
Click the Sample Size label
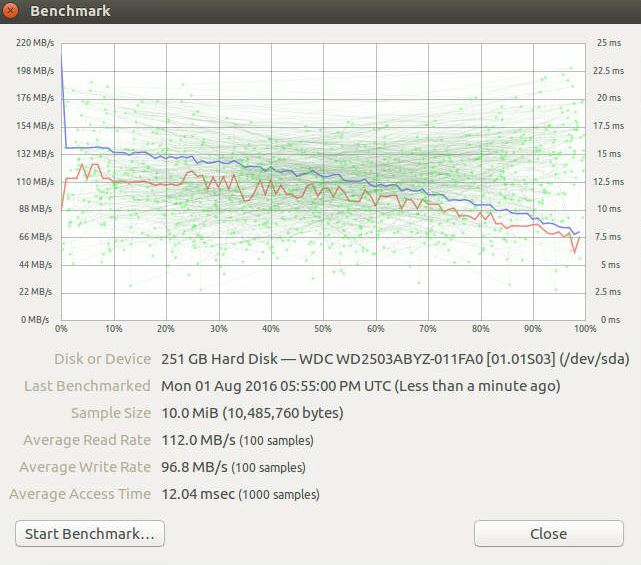pyautogui.click(x=111, y=413)
